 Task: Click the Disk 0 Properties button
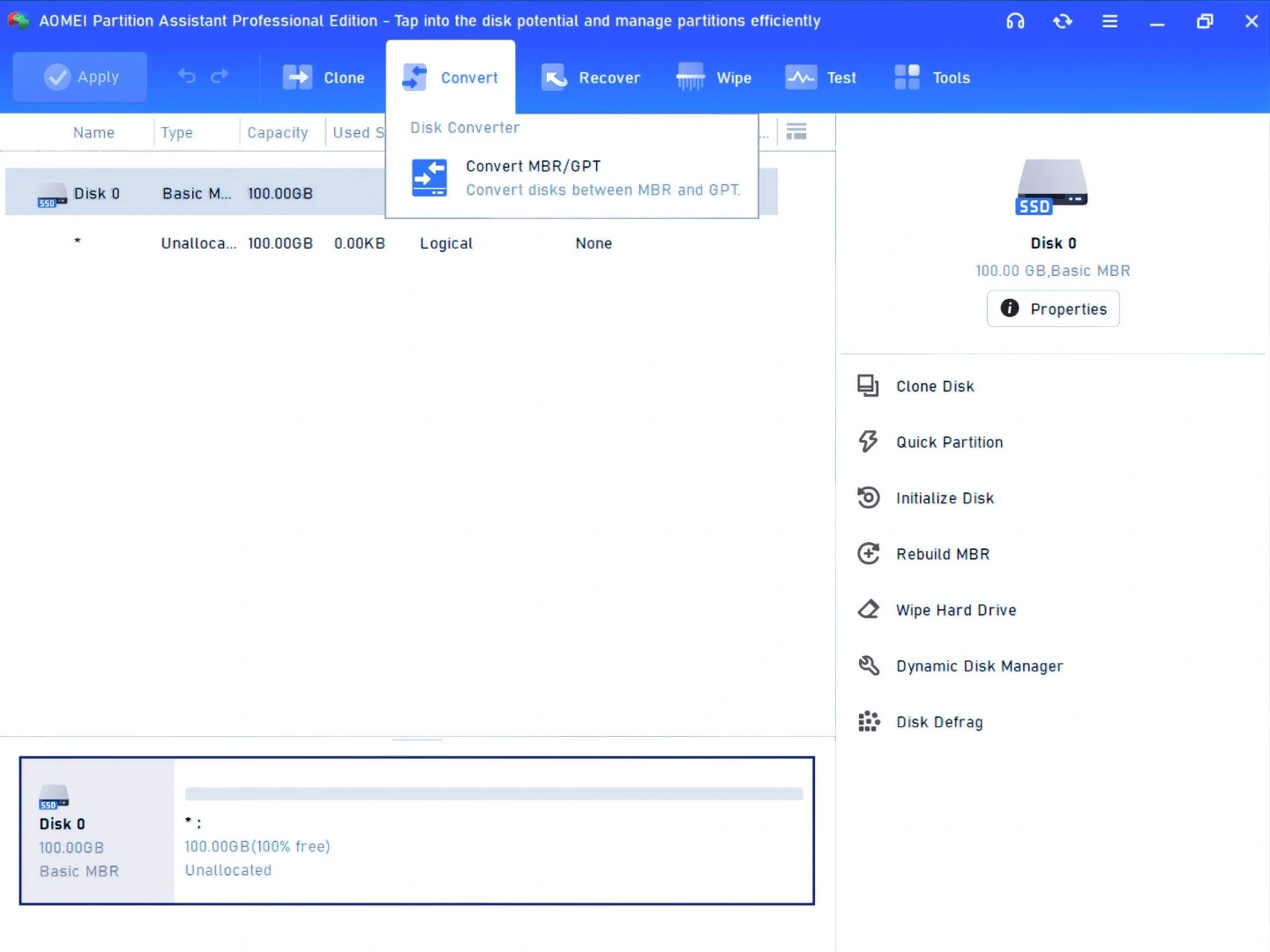(x=1053, y=309)
